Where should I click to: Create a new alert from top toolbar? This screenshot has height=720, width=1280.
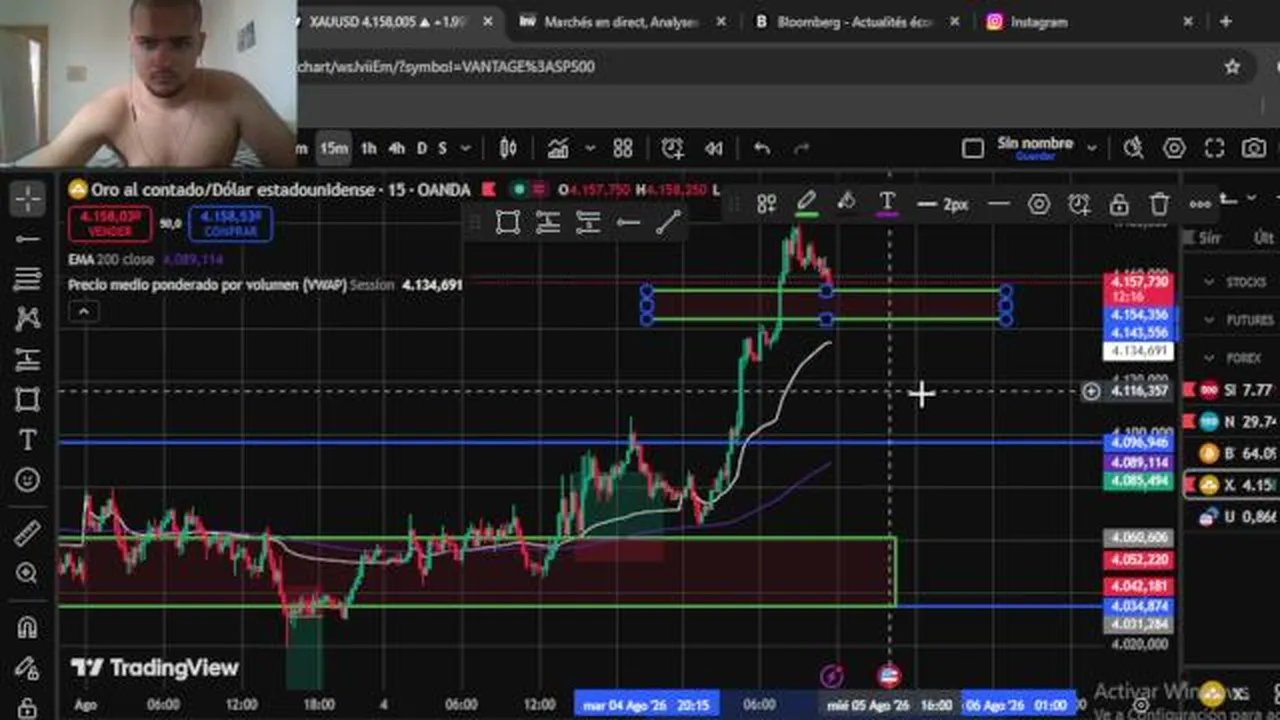(672, 149)
